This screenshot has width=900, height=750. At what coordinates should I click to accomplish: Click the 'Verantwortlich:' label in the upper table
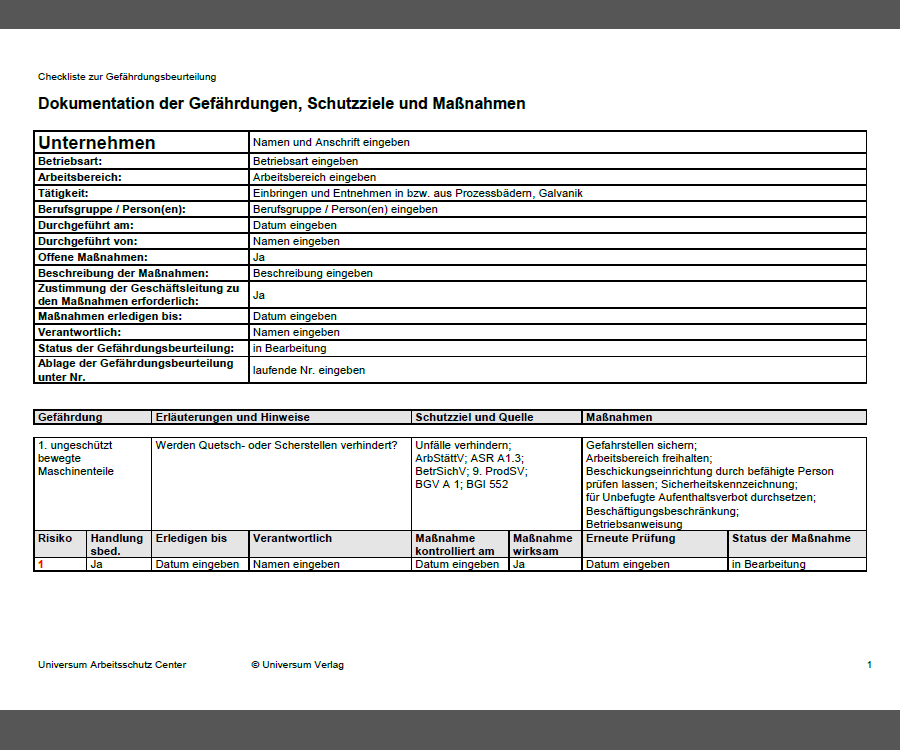tap(80, 333)
